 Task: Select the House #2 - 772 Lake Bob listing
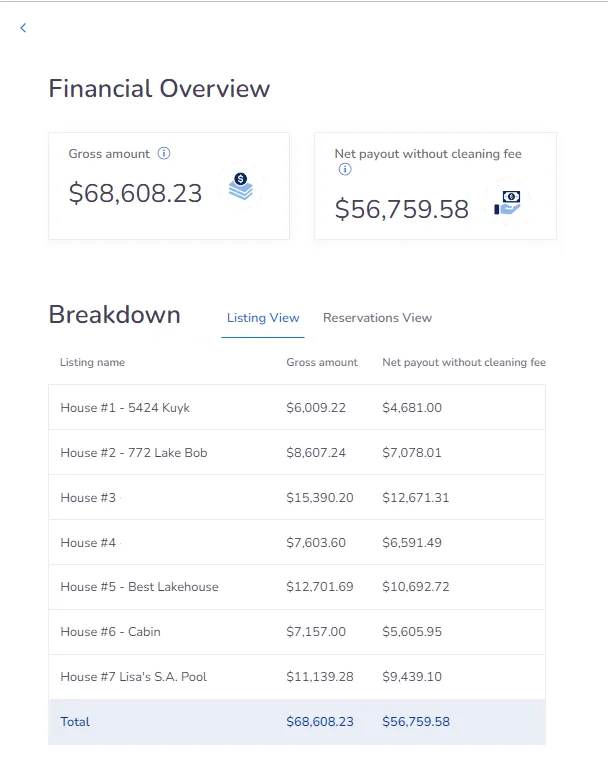[134, 453]
